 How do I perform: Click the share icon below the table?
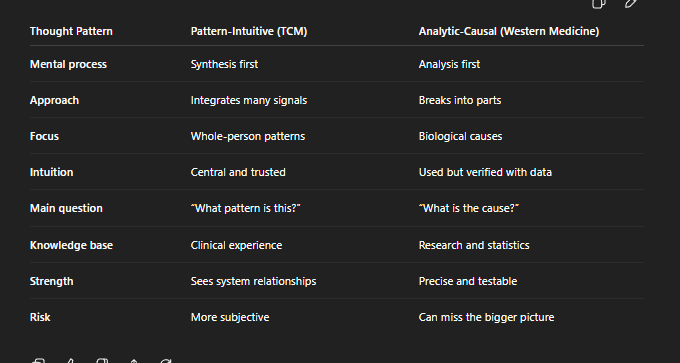pos(134,360)
